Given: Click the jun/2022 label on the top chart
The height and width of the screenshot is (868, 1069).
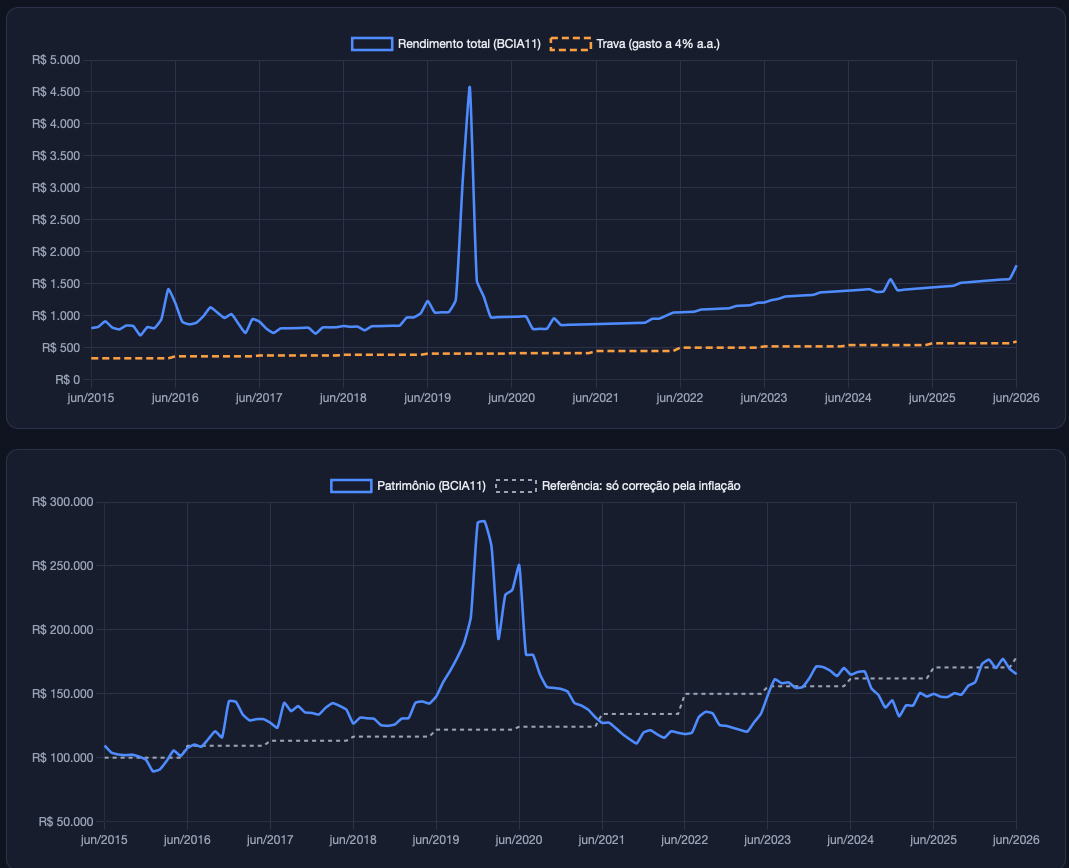Looking at the screenshot, I should (680, 398).
